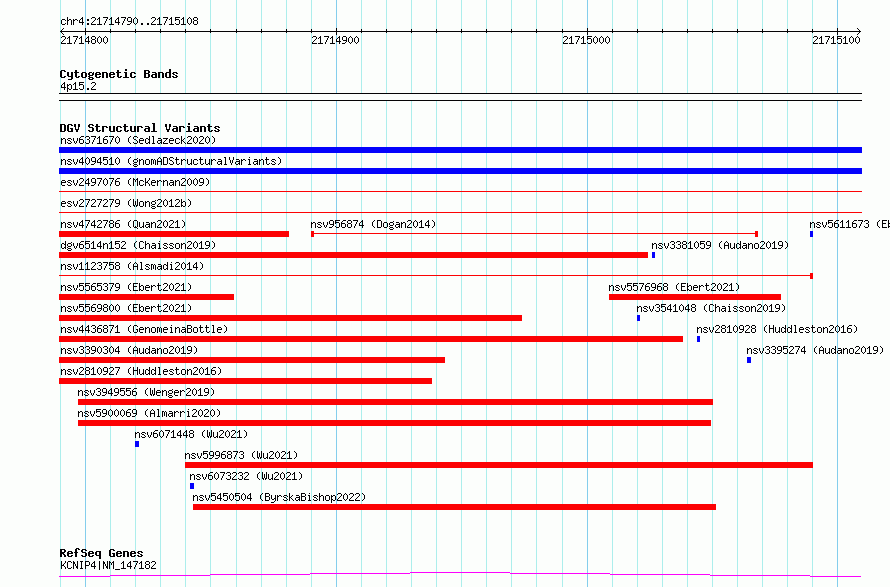
Task: Click the RefSeq Genes track title
Action: coord(101,553)
